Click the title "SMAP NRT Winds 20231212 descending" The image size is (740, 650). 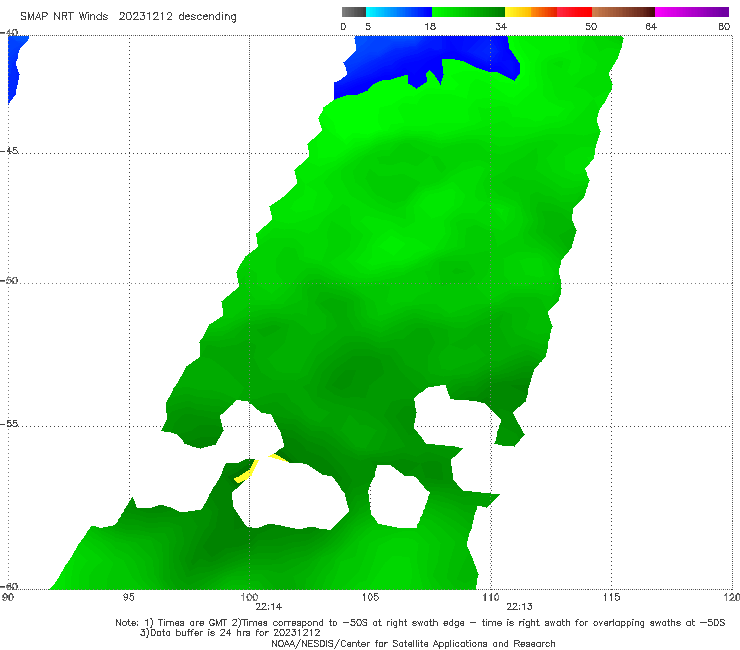(x=128, y=16)
